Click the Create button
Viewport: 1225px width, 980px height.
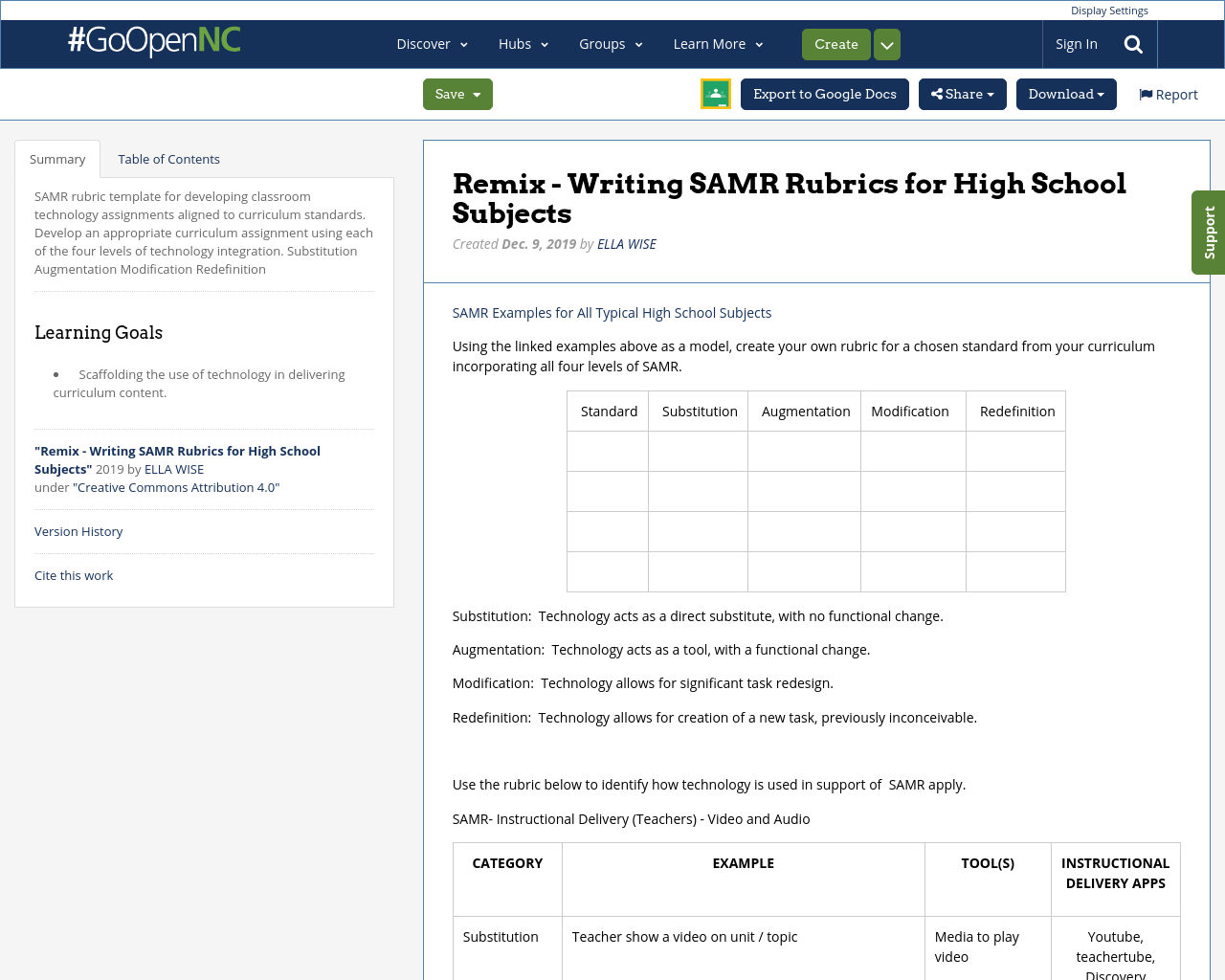coord(835,45)
